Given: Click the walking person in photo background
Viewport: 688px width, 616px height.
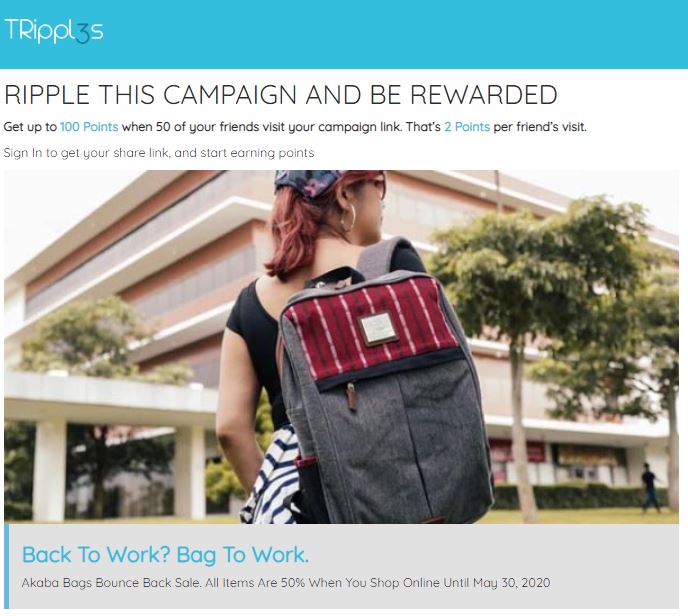Looking at the screenshot, I should click(649, 487).
